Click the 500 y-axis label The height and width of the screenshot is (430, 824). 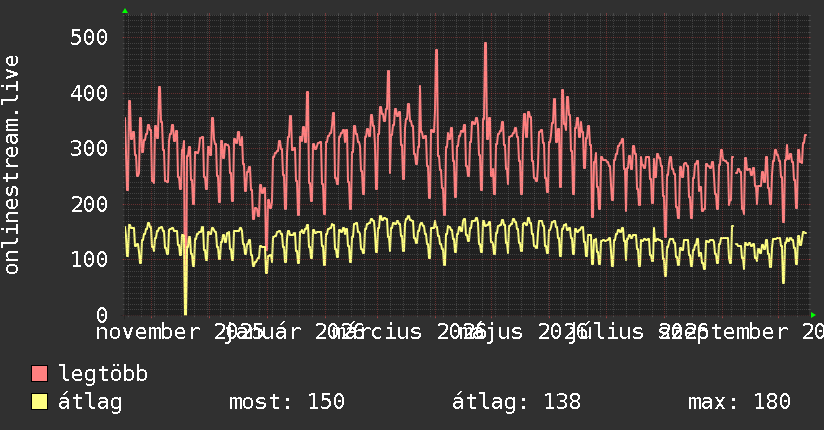pos(89,37)
